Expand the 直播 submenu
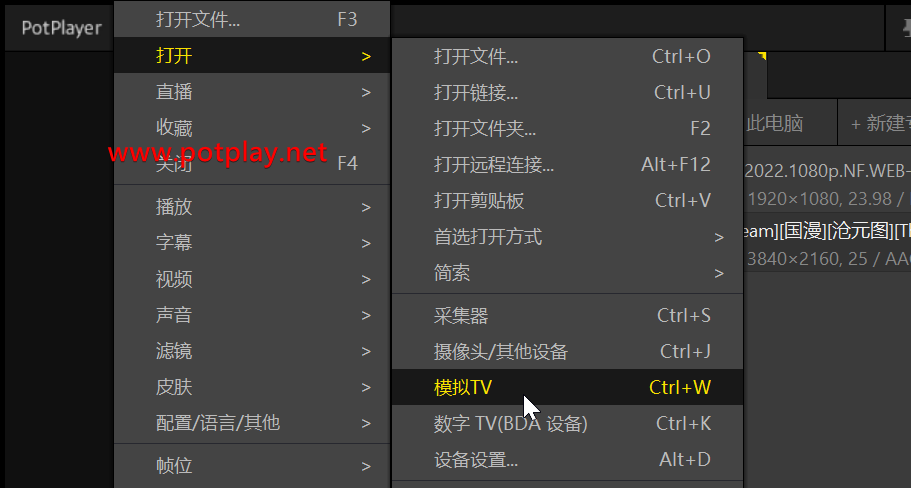Viewport: 911px width, 488px height. point(252,92)
